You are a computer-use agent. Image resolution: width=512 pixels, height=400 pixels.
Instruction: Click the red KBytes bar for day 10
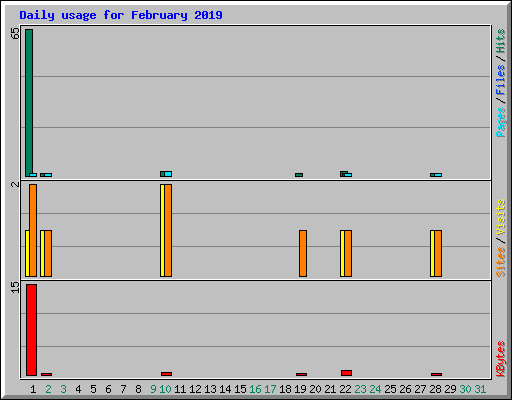coord(166,374)
